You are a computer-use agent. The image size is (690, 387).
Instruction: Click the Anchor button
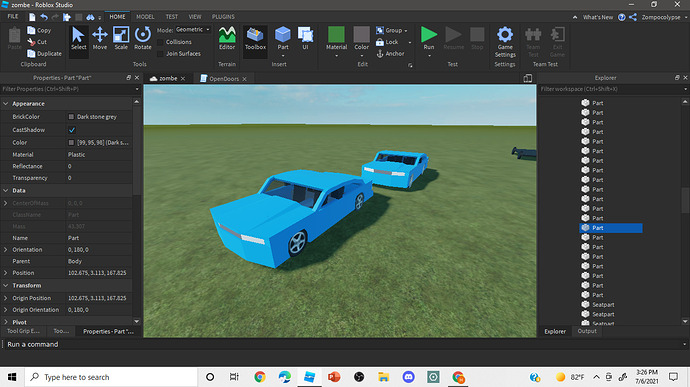(x=390, y=54)
